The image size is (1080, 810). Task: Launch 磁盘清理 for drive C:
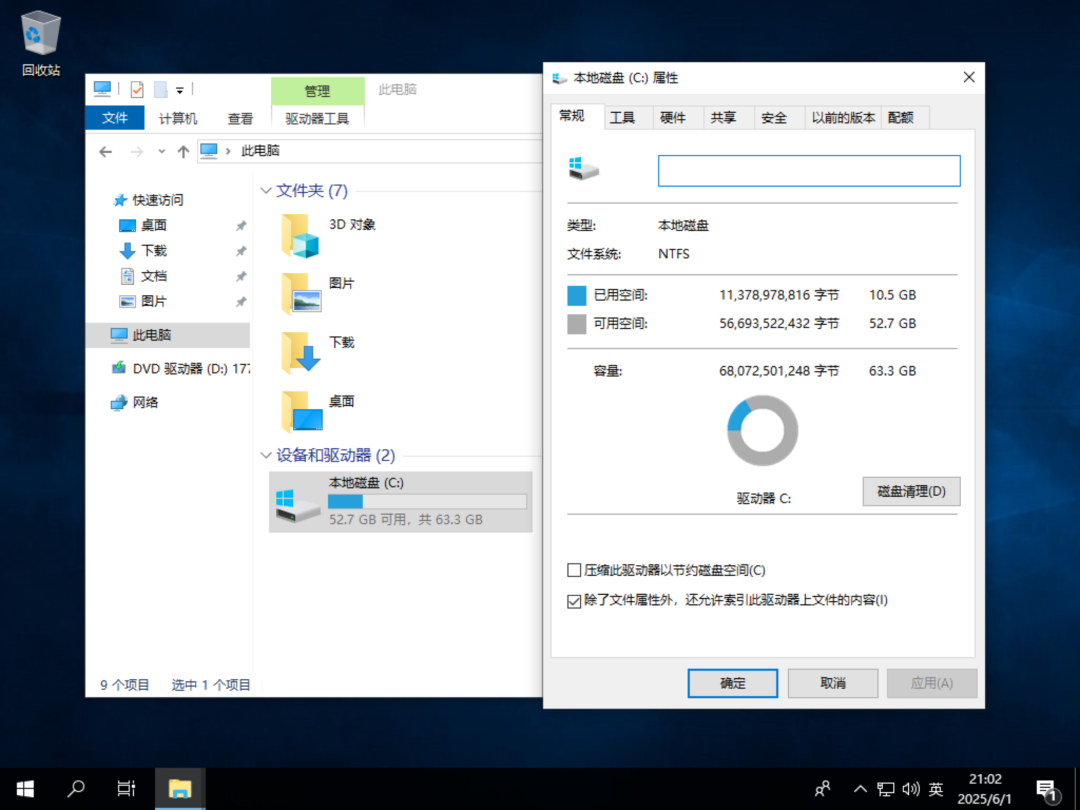coord(911,491)
